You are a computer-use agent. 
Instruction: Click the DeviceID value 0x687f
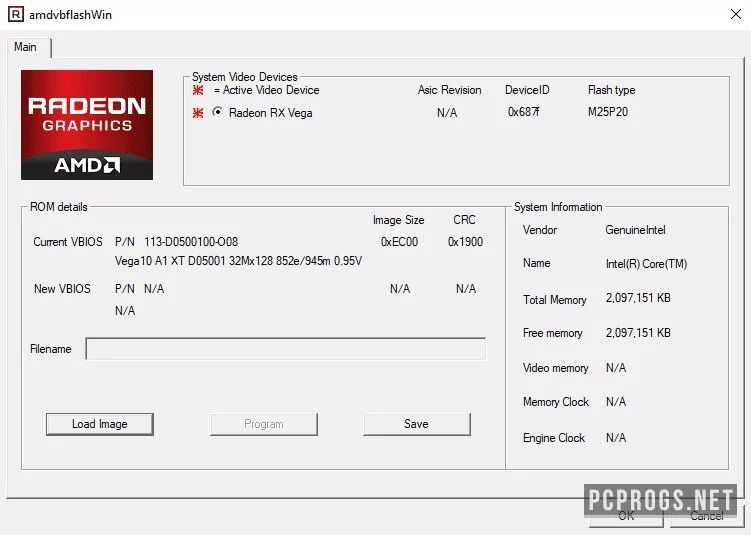(523, 112)
